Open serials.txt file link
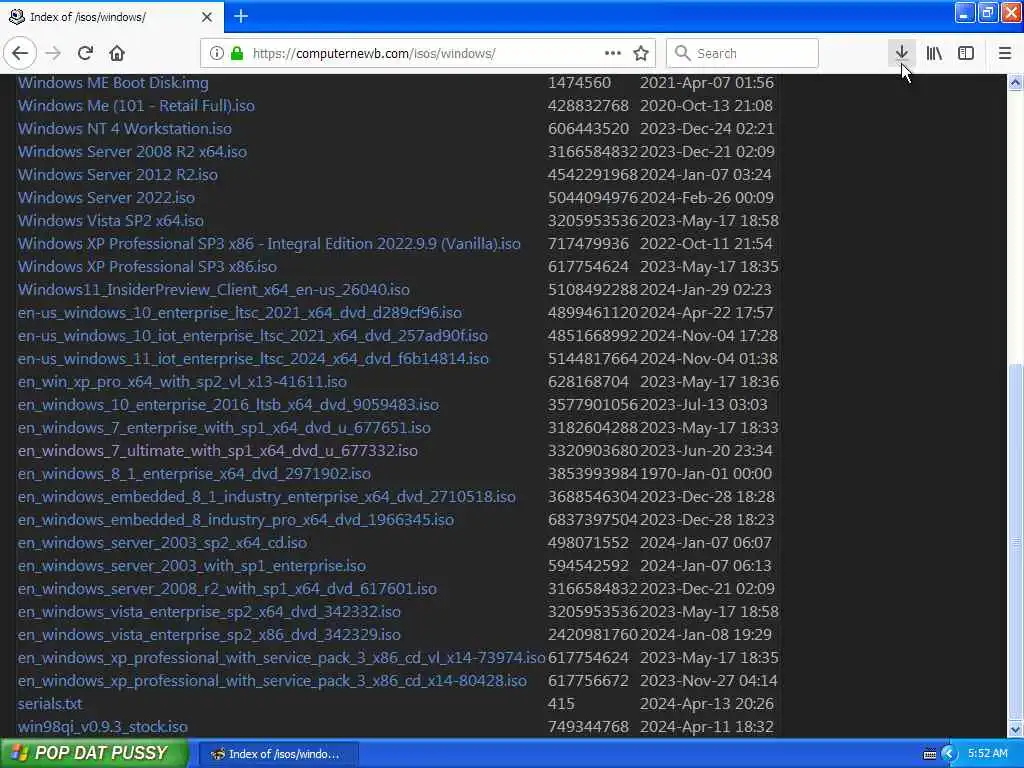The height and width of the screenshot is (768, 1024). pyautogui.click(x=50, y=704)
